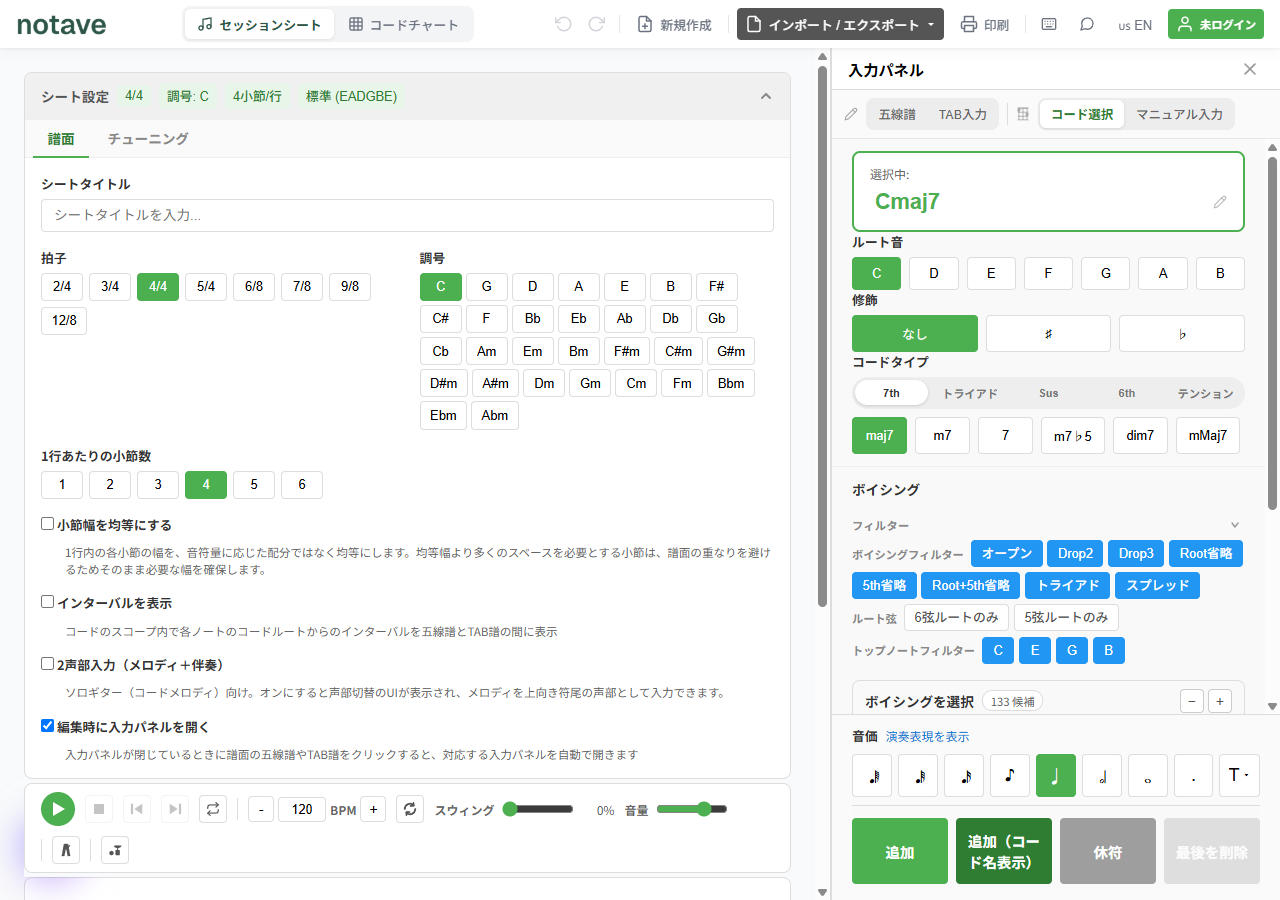Select the half note duration icon
The width and height of the screenshot is (1280, 900).
1102,775
